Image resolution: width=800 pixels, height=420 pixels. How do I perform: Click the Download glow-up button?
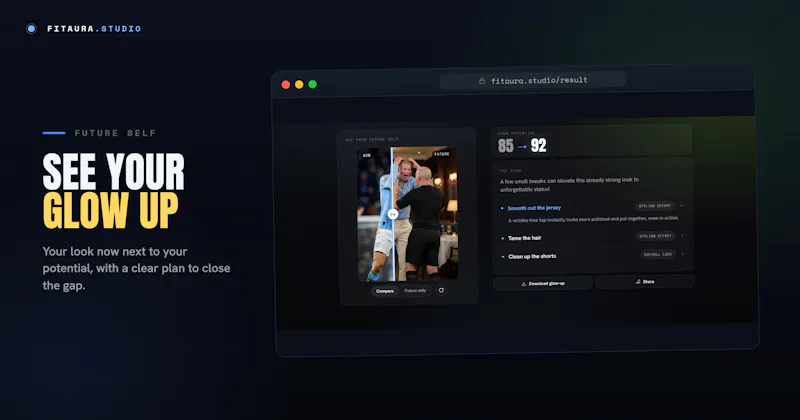[x=543, y=283]
